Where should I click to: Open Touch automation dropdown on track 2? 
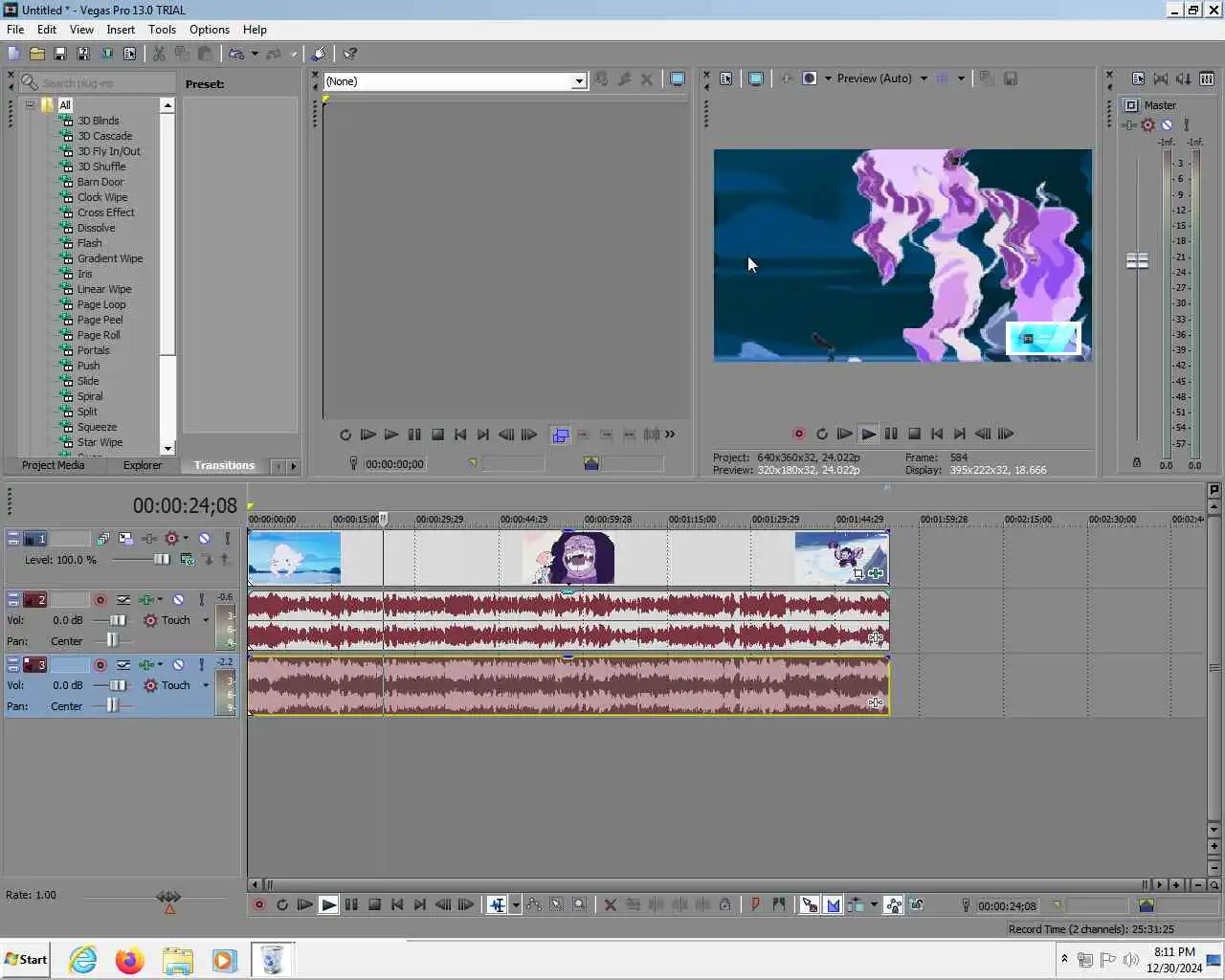click(x=205, y=620)
